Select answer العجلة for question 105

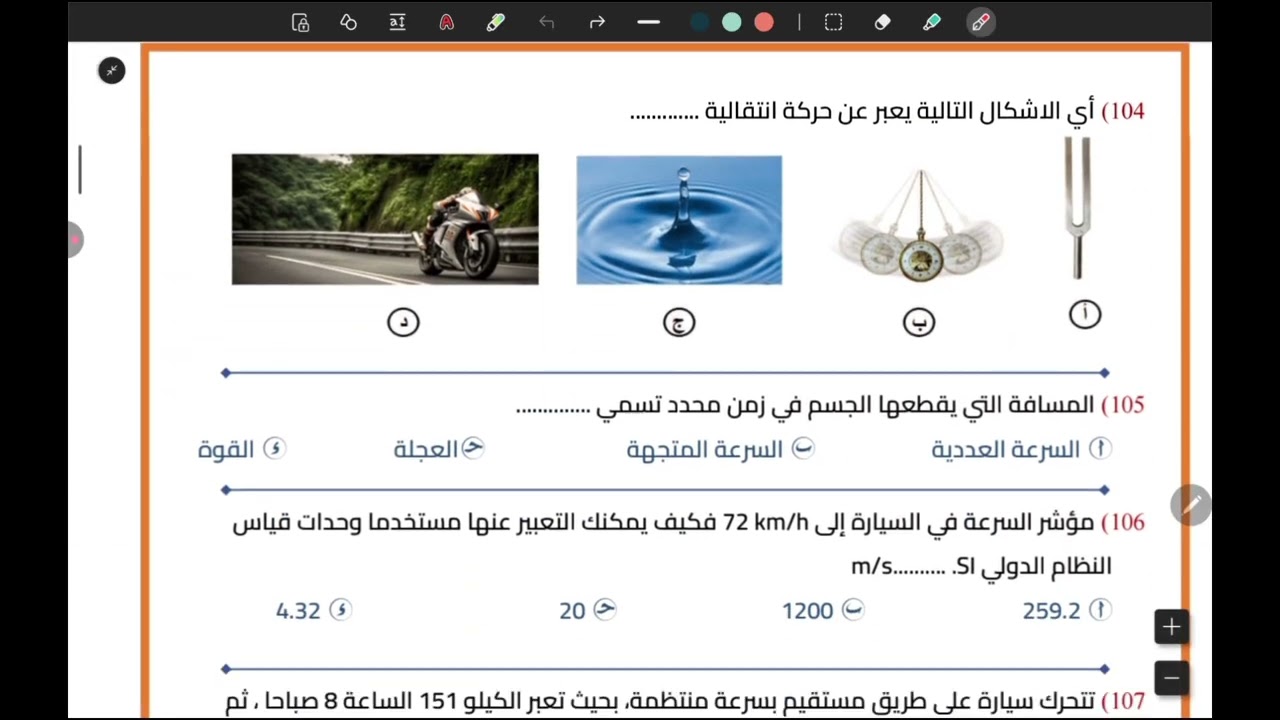click(x=439, y=449)
